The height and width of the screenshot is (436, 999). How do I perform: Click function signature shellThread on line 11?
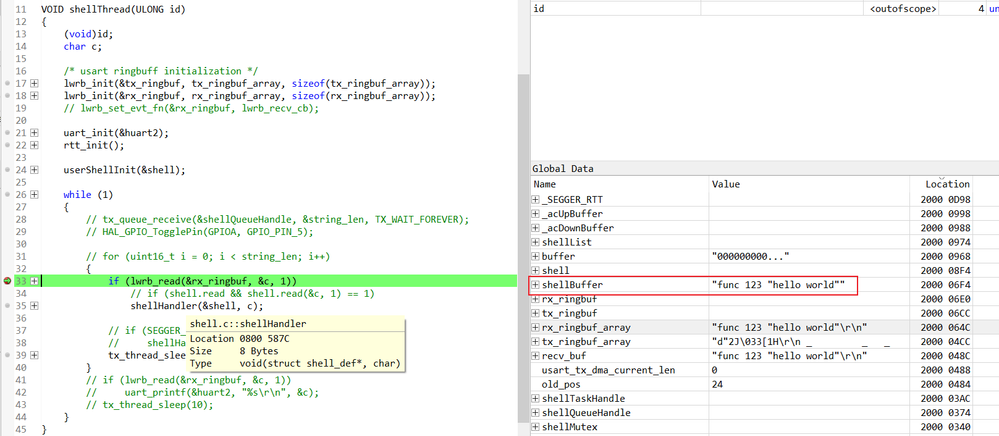coord(114,10)
